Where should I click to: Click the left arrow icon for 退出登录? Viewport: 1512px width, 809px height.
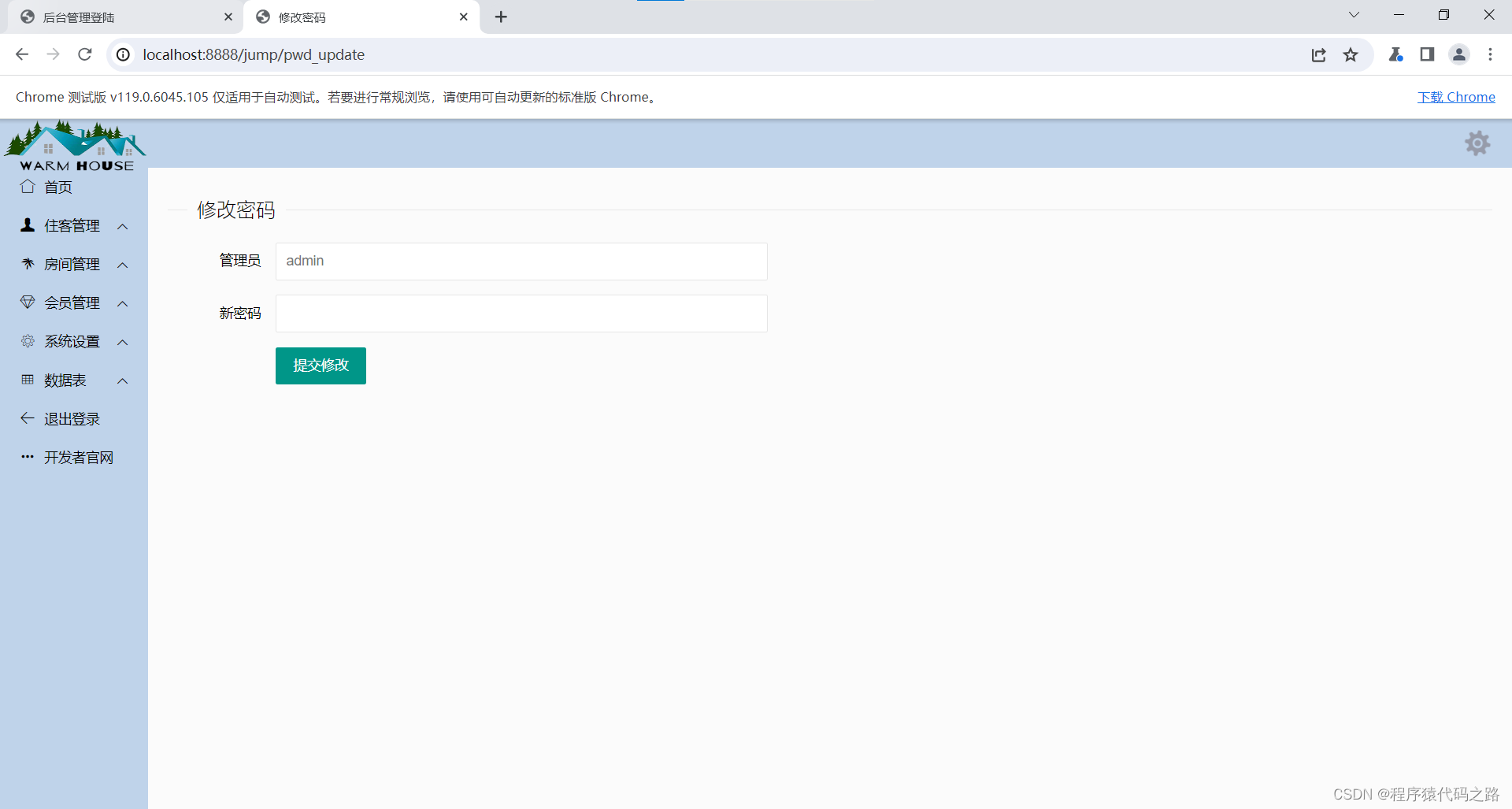point(28,418)
